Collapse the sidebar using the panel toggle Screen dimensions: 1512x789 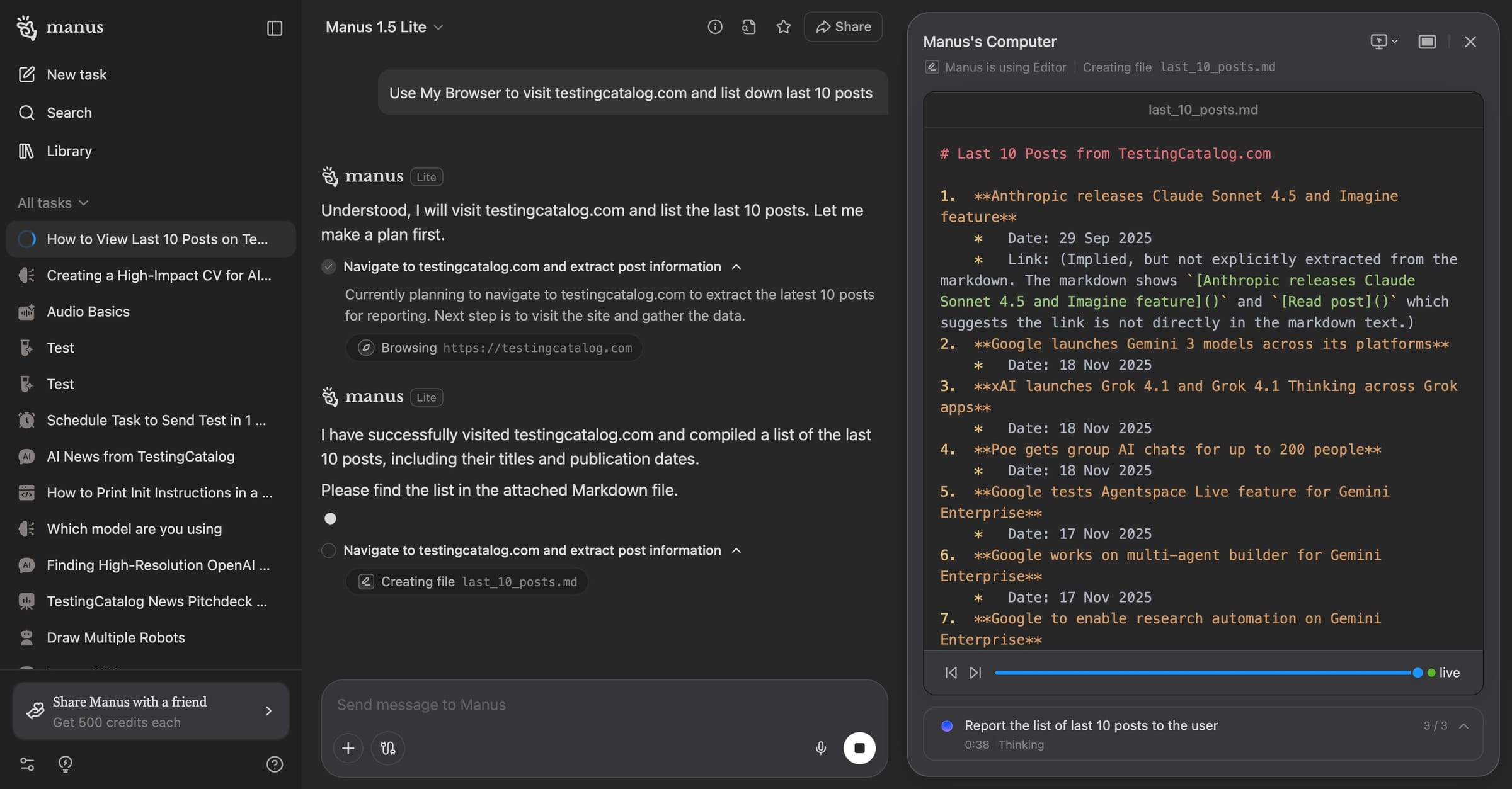pyautogui.click(x=274, y=28)
